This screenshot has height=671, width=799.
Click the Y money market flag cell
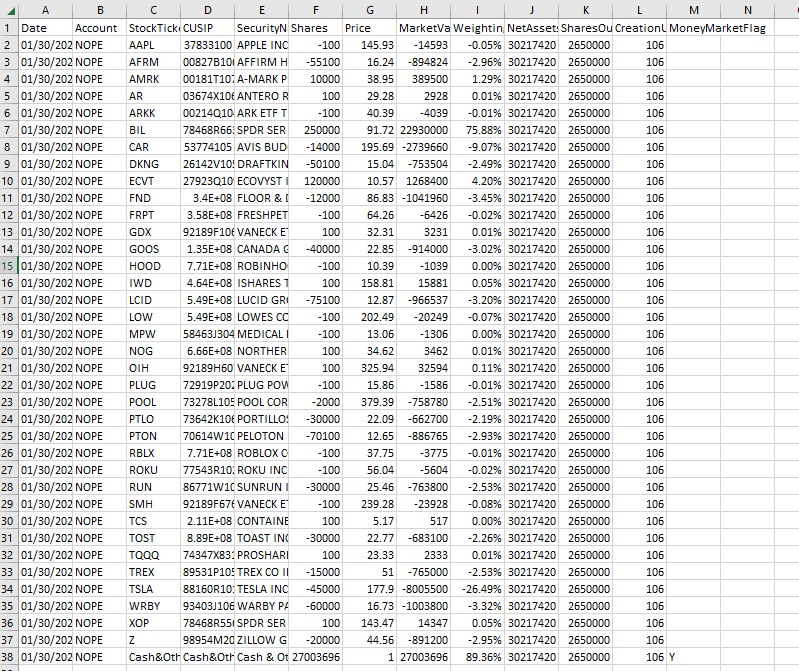(x=694, y=657)
